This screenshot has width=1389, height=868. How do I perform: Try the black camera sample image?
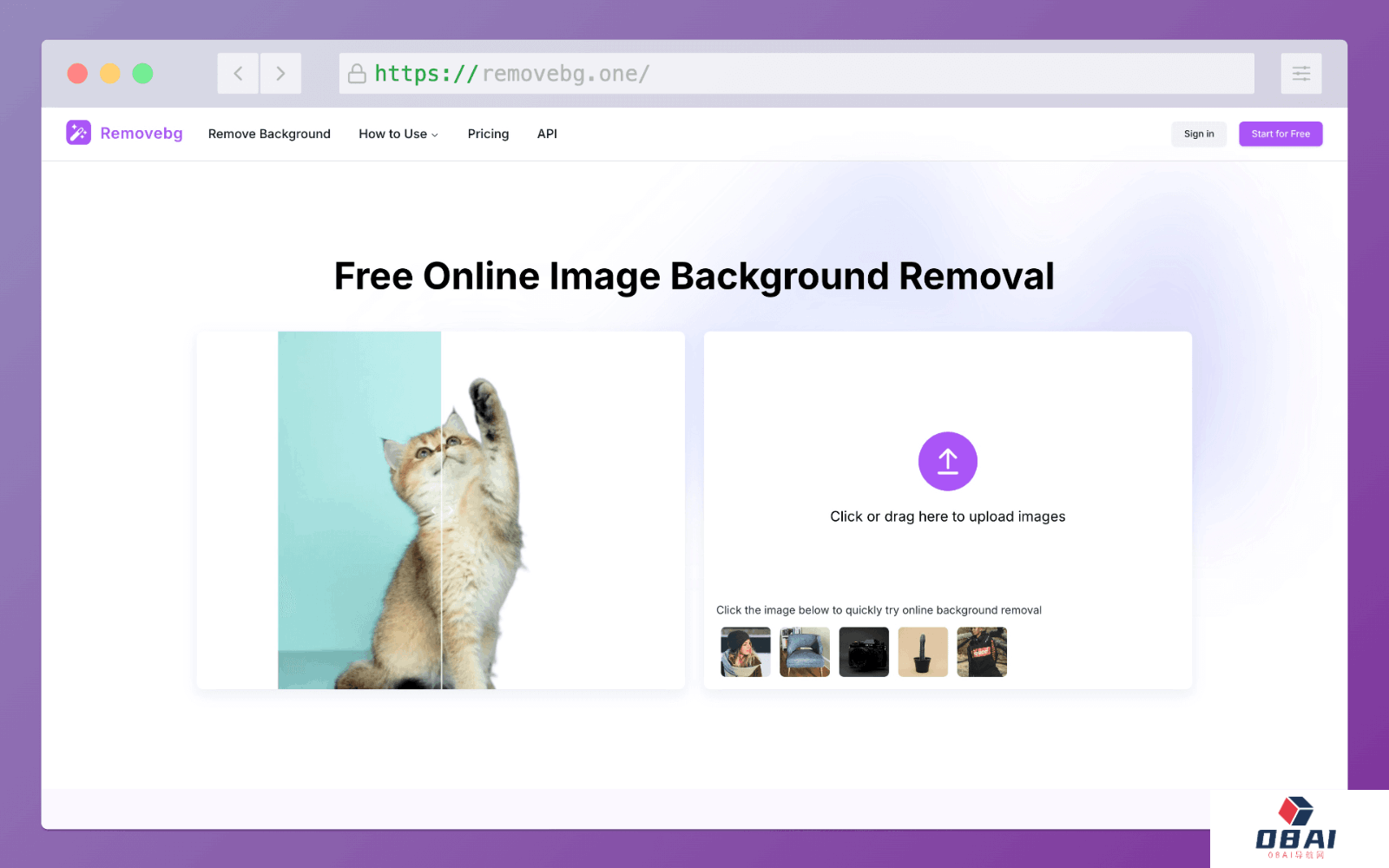[x=863, y=652]
